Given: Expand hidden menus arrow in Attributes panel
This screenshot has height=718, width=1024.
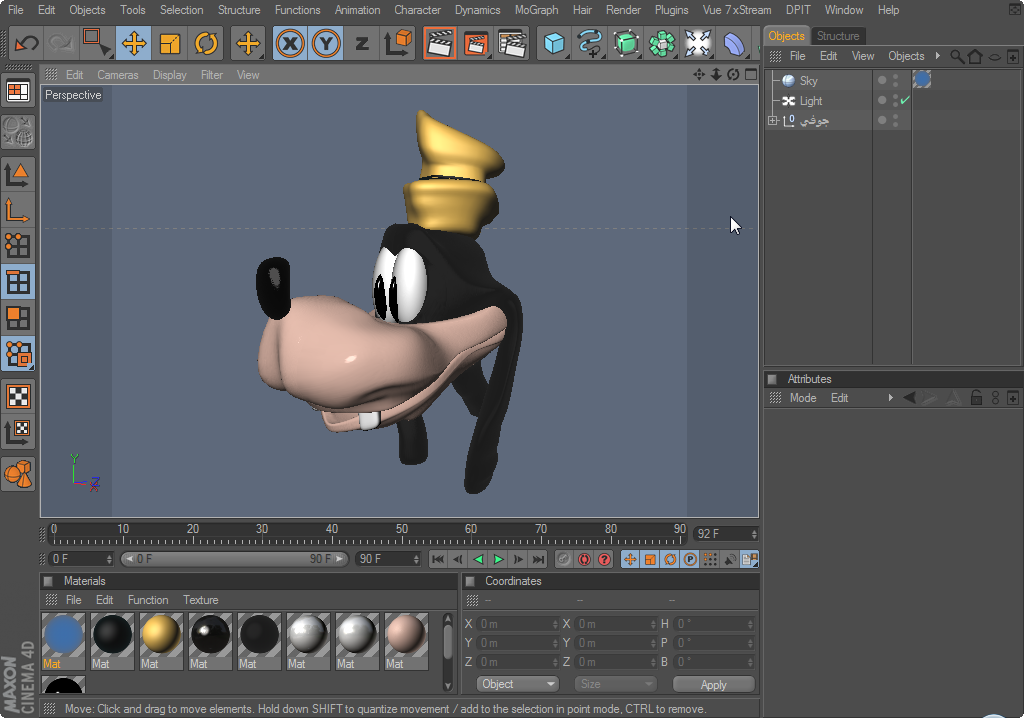Looking at the screenshot, I should (891, 398).
